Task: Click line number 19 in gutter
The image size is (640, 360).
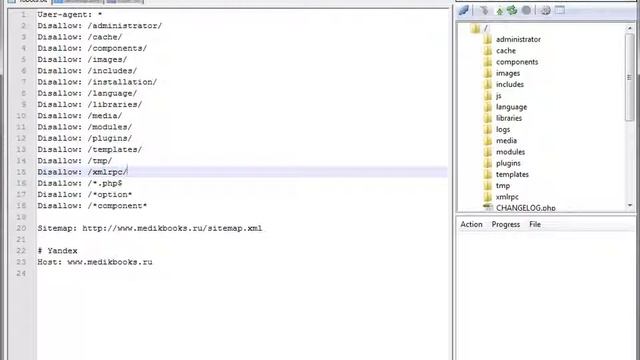Action: [21, 217]
